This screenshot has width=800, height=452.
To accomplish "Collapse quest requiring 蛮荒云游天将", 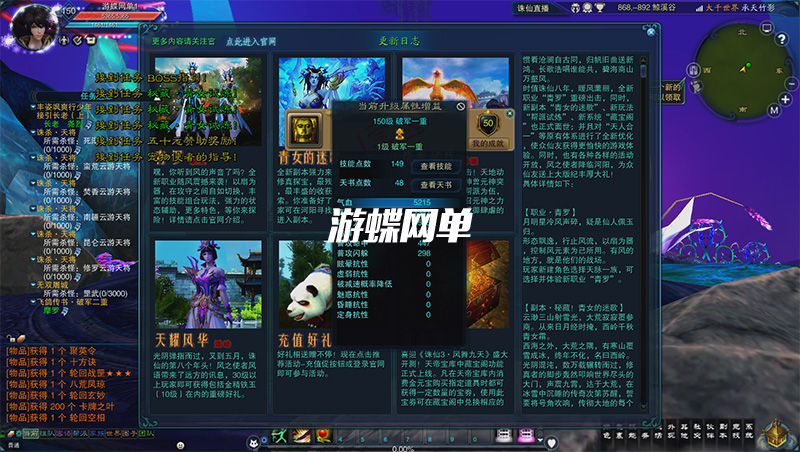I will pos(33,158).
